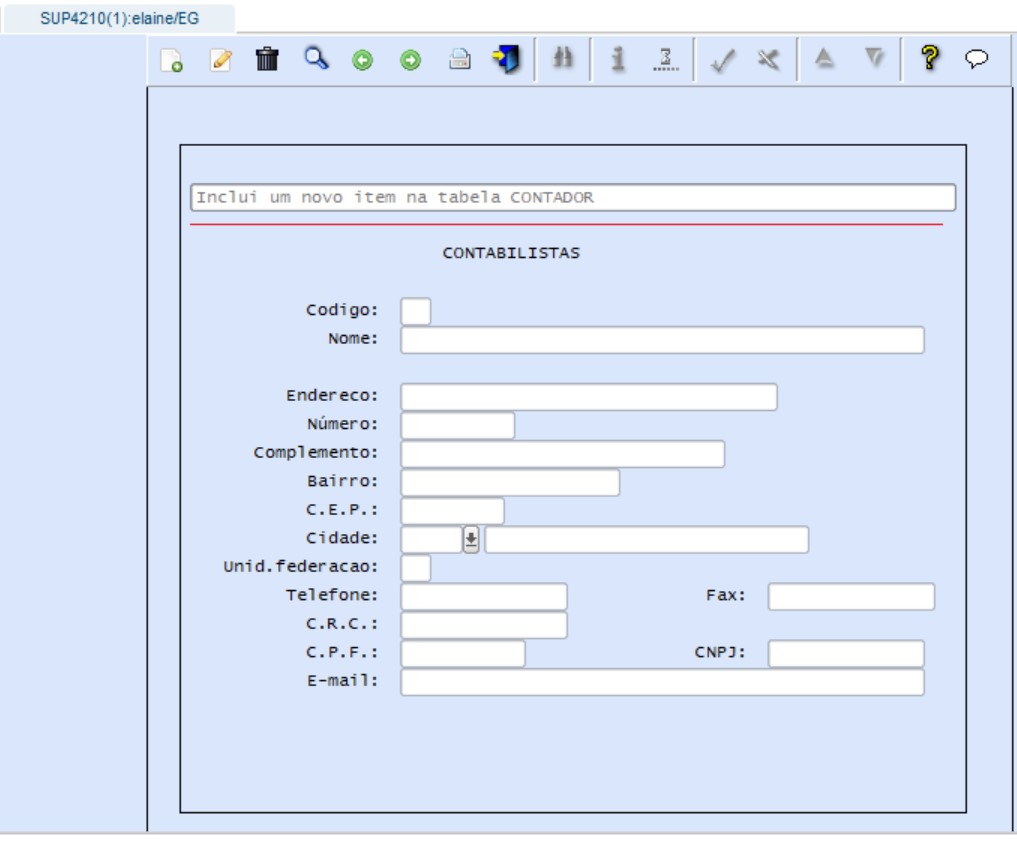Click the 'Fax:' label
Image resolution: width=1017 pixels, height=843 pixels.
(x=726, y=595)
